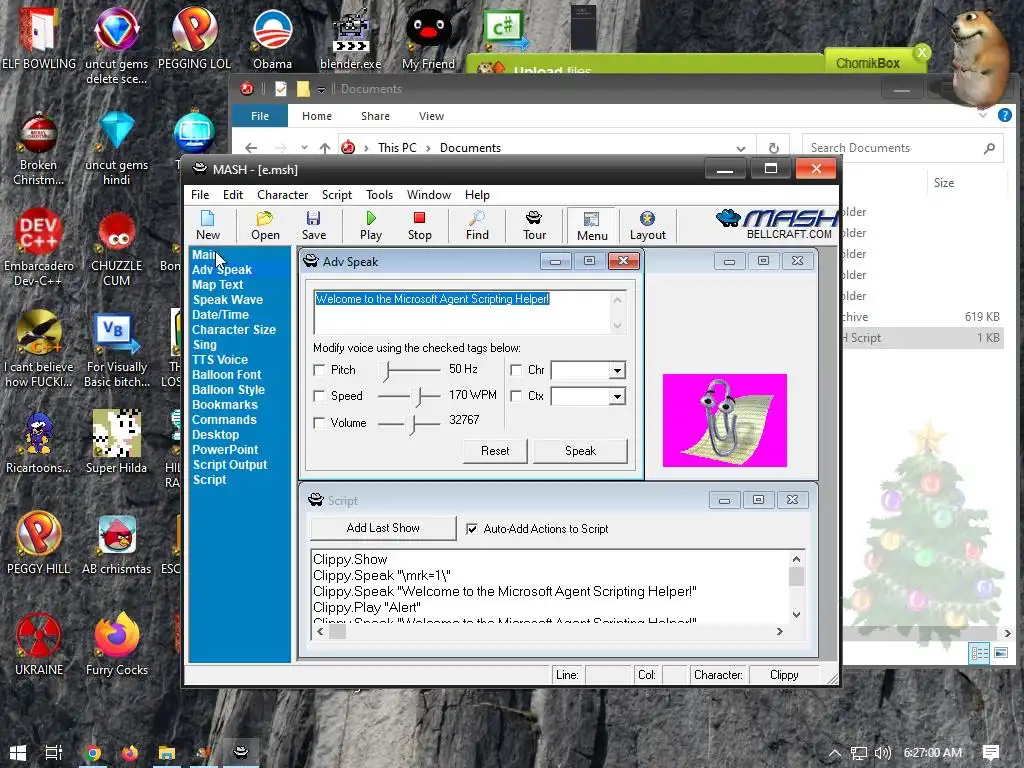This screenshot has width=1024, height=768.
Task: Enable the Volume checkbox
Action: pos(319,423)
